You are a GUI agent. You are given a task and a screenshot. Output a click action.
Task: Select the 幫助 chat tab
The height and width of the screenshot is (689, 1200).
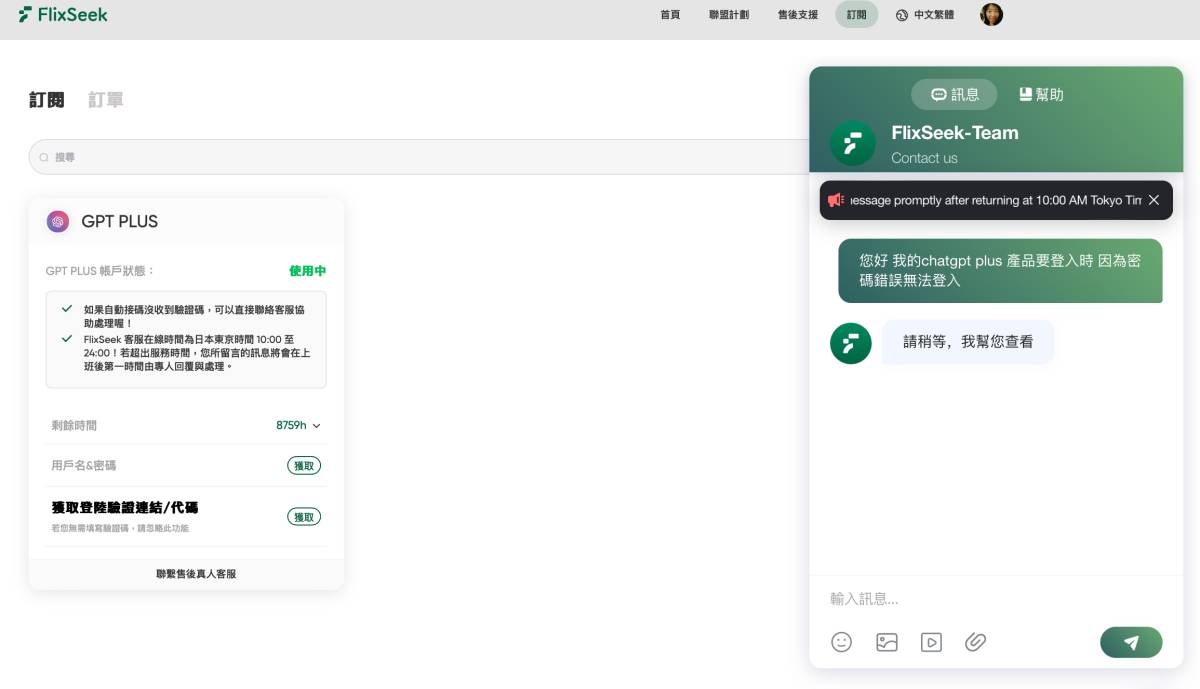pyautogui.click(x=1041, y=94)
